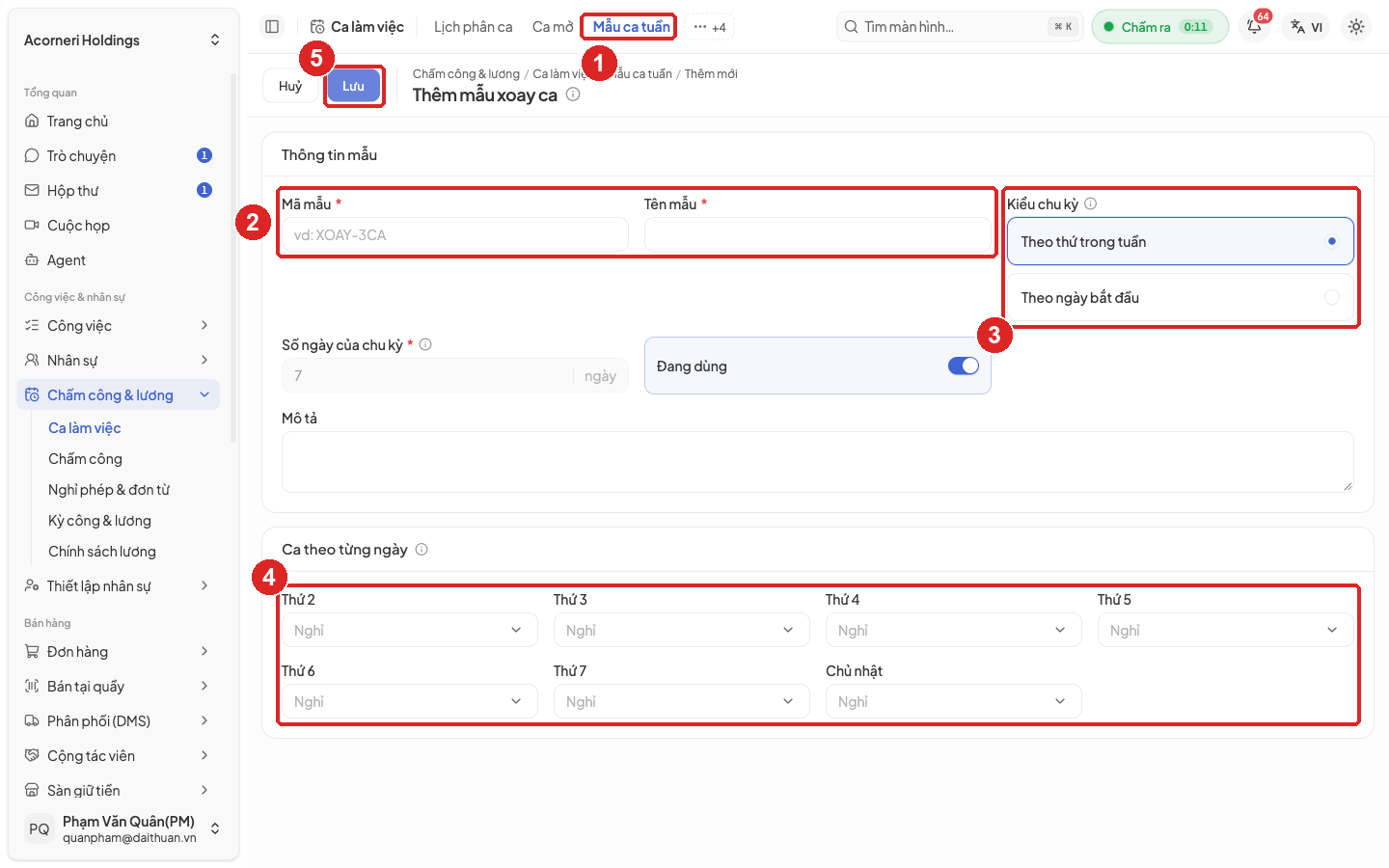Select the Theo thứ trong tuần option
Image resolution: width=1389 pixels, height=868 pixels.
(x=1181, y=241)
